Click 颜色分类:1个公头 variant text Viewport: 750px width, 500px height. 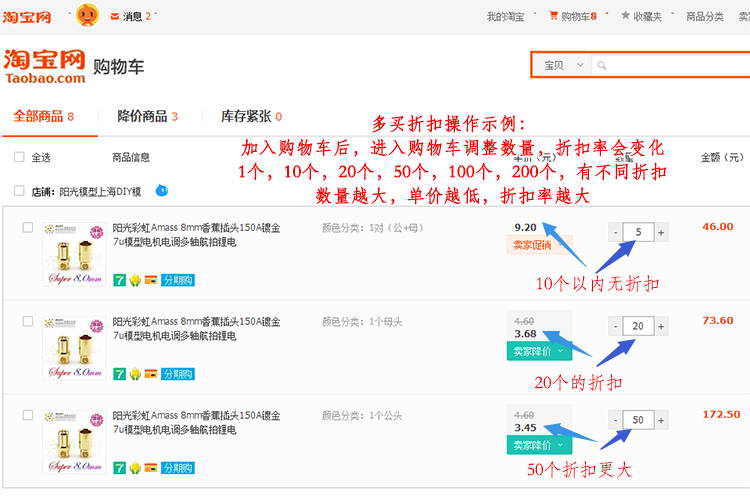[x=362, y=416]
